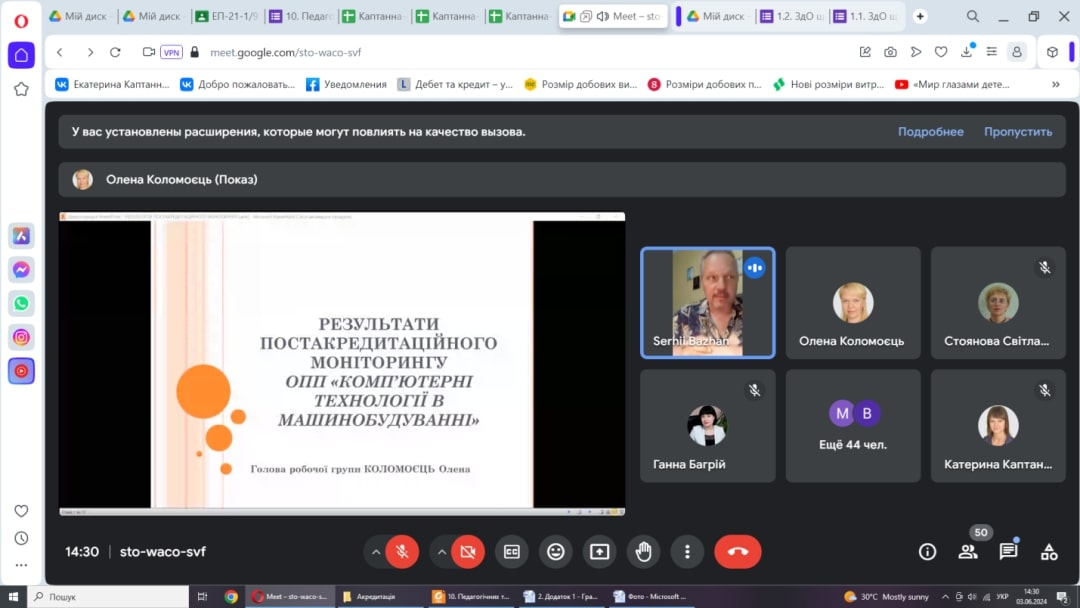Expand hidden system tray icons
The image size is (1080, 608).
click(945, 596)
